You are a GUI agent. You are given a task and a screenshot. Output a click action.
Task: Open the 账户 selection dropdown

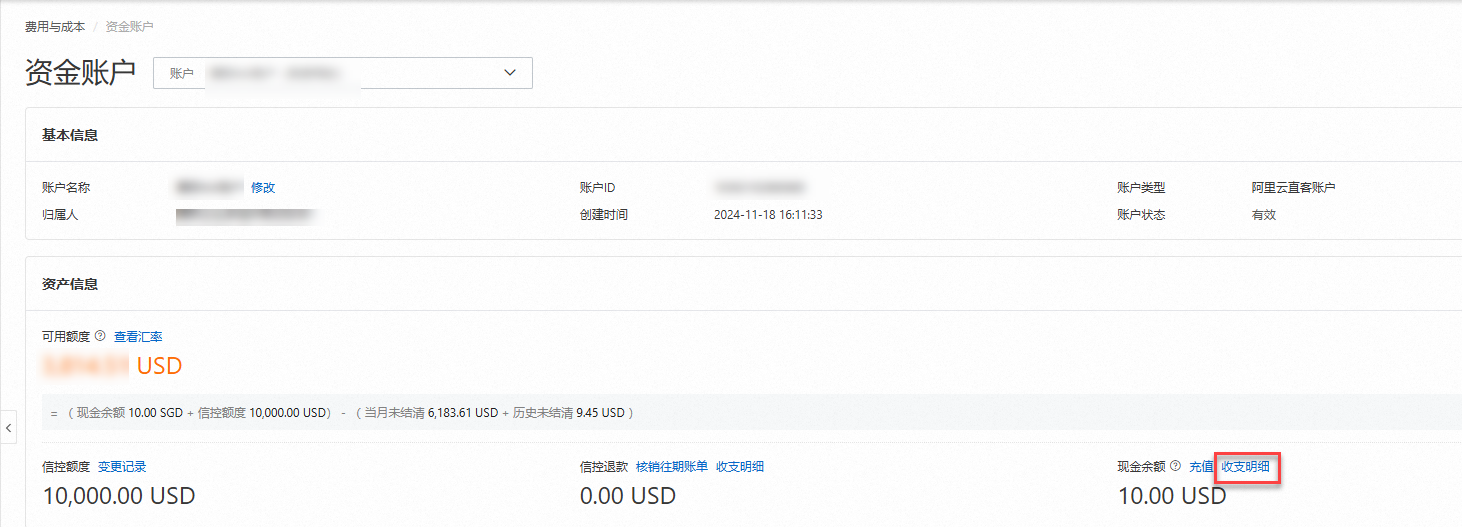pyautogui.click(x=342, y=73)
